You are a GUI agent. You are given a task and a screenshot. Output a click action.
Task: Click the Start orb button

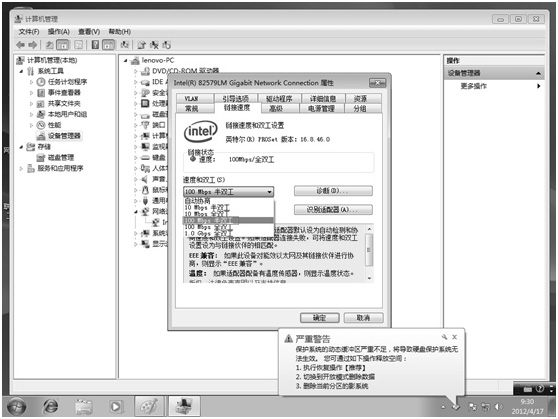click(16, 406)
